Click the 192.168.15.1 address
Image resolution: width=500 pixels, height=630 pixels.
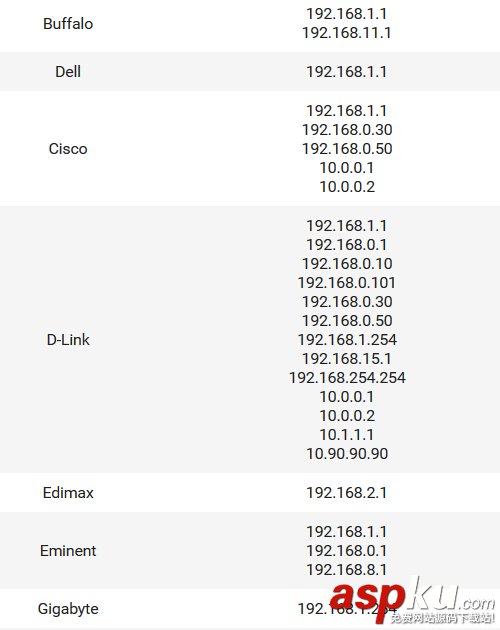click(347, 359)
